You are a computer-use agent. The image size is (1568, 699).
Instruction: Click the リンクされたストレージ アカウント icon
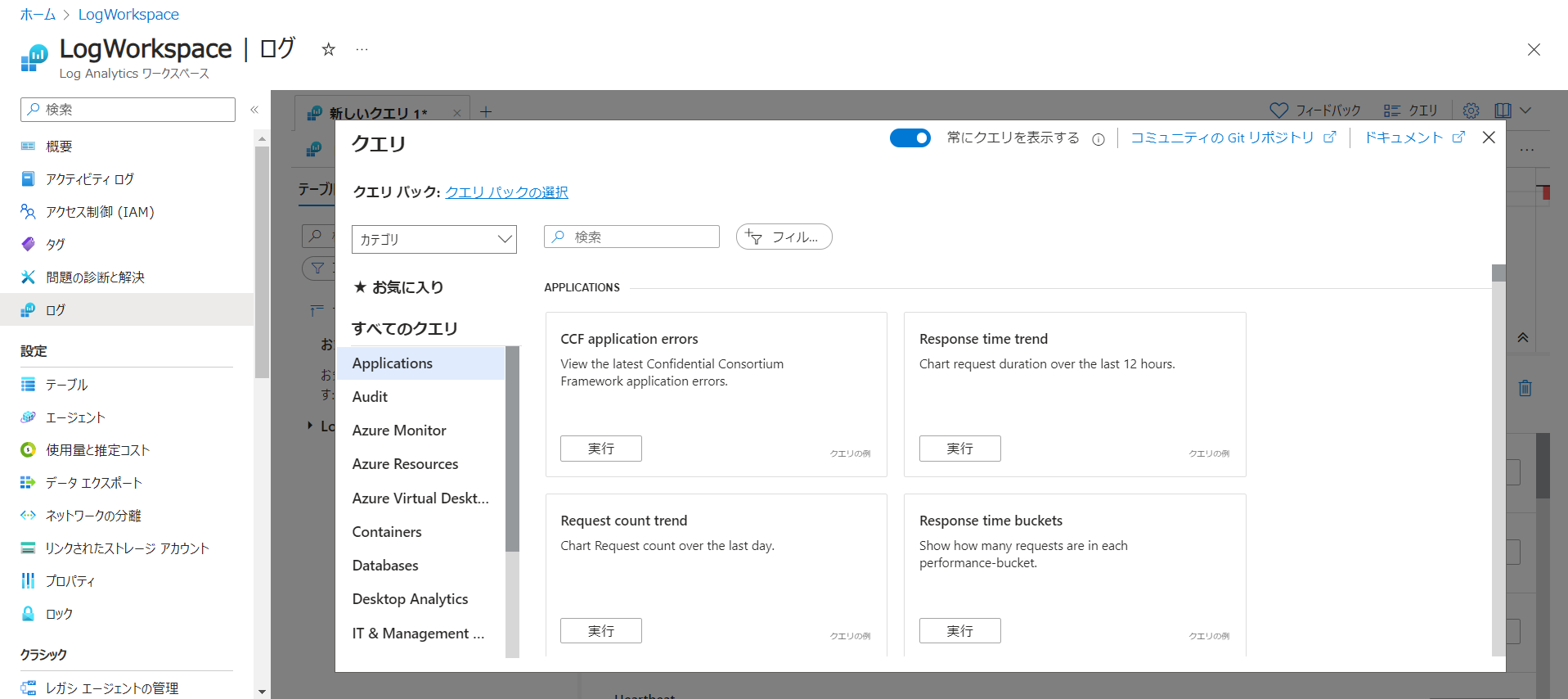[x=28, y=548]
